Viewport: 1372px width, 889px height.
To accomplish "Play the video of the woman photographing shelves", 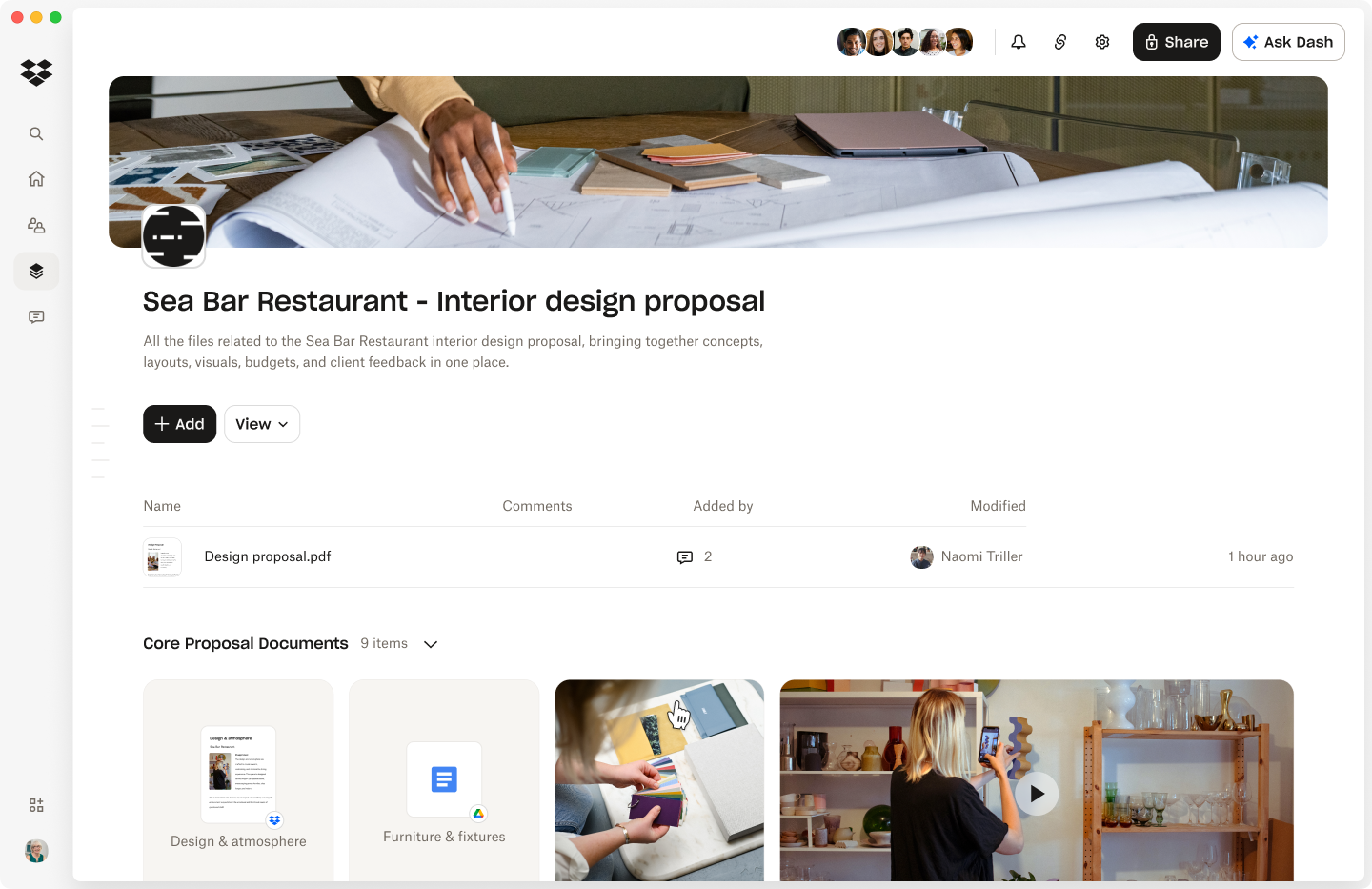I will 1037,794.
